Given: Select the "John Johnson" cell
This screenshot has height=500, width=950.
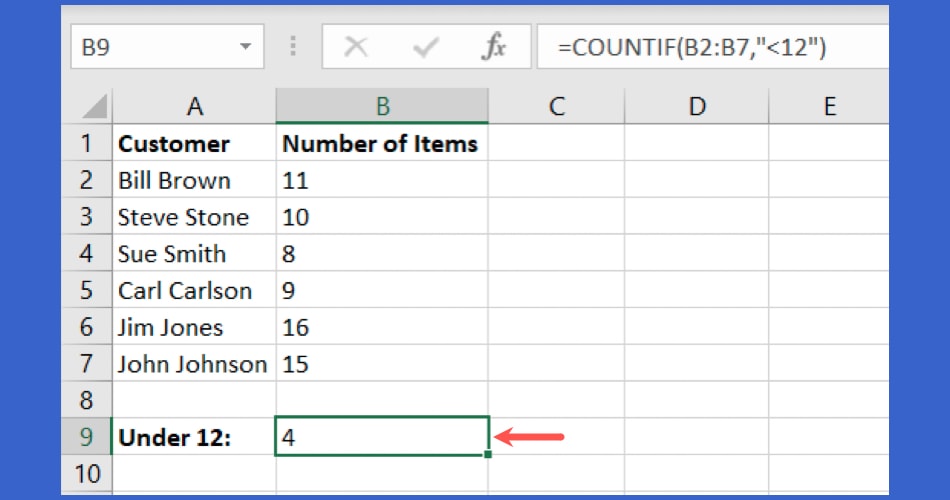Looking at the screenshot, I should 194,364.
